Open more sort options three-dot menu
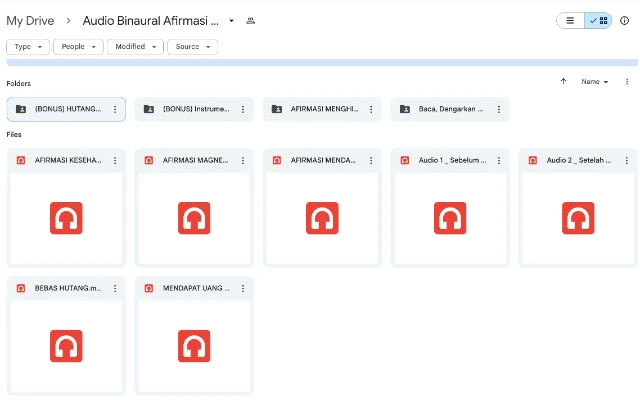The image size is (640, 400). click(627, 82)
